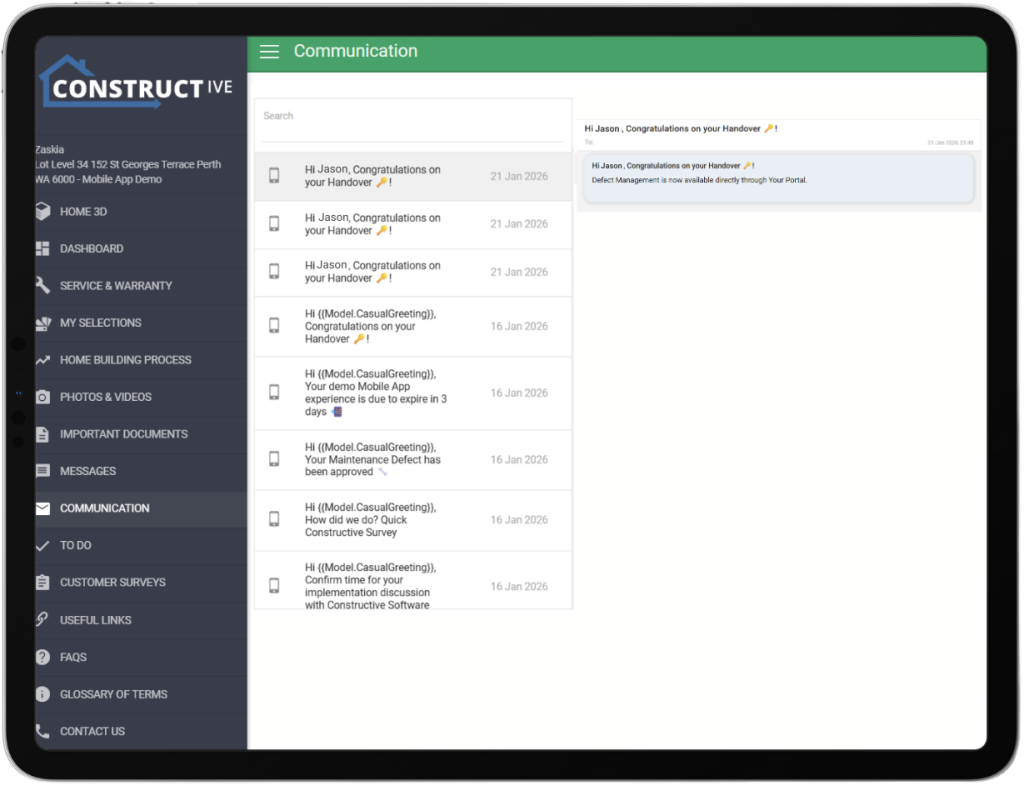Image resolution: width=1024 pixels, height=786 pixels.
Task: Click the Glossary of Terms info icon
Action: pyautogui.click(x=42, y=694)
